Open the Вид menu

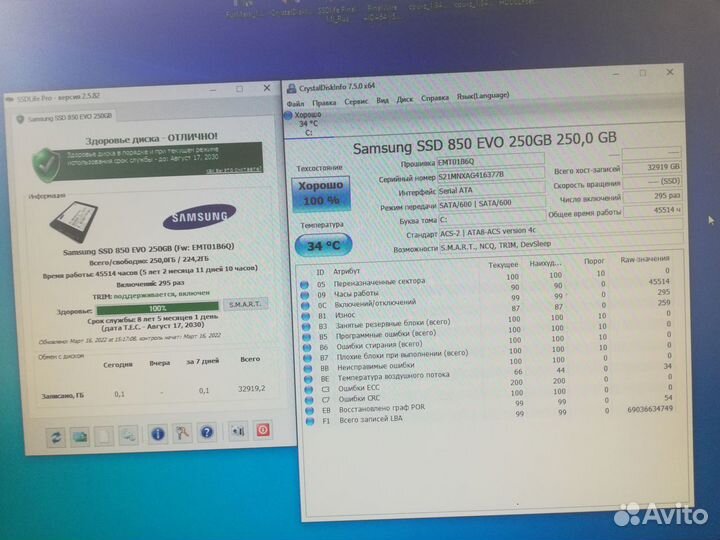382,101
